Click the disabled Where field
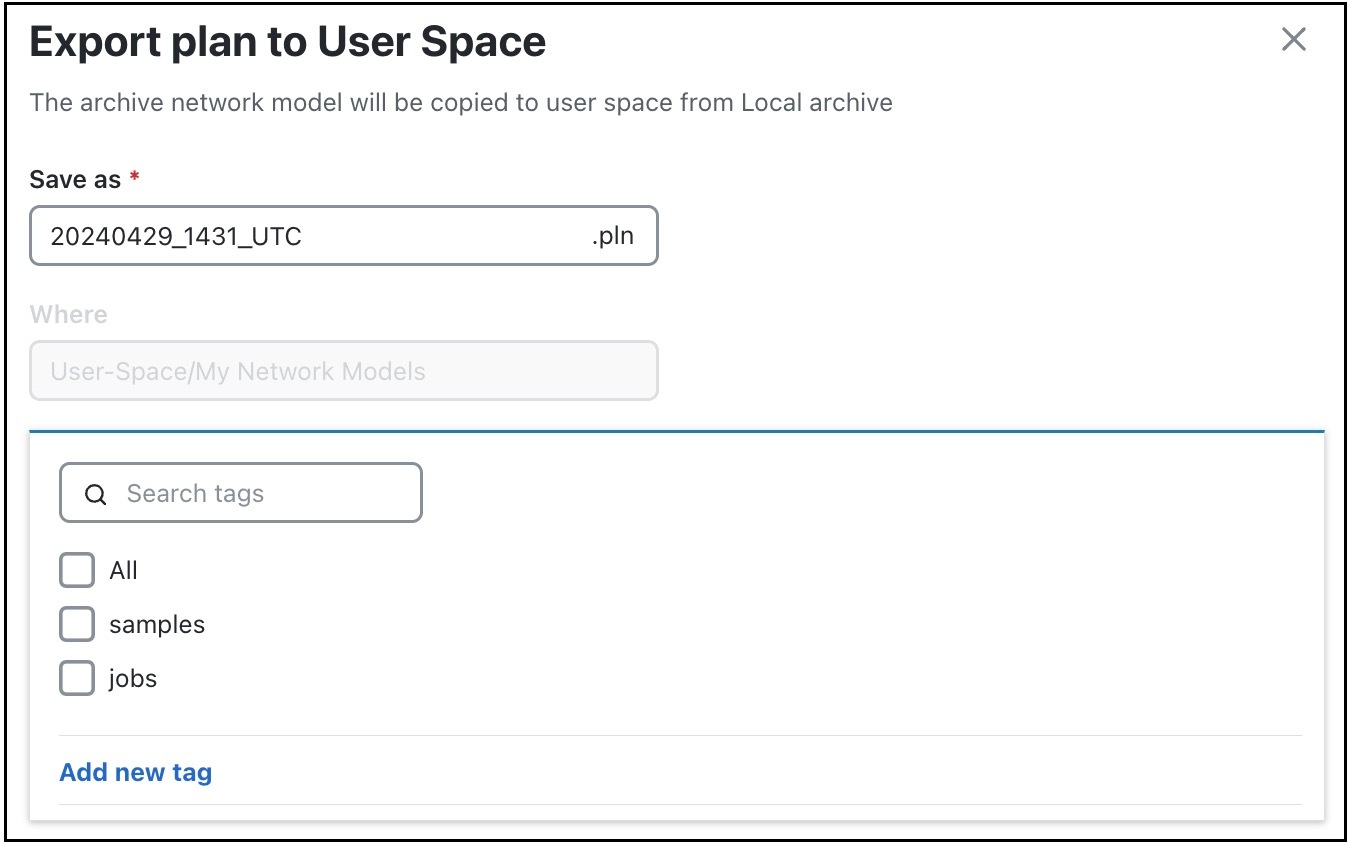 [x=343, y=371]
